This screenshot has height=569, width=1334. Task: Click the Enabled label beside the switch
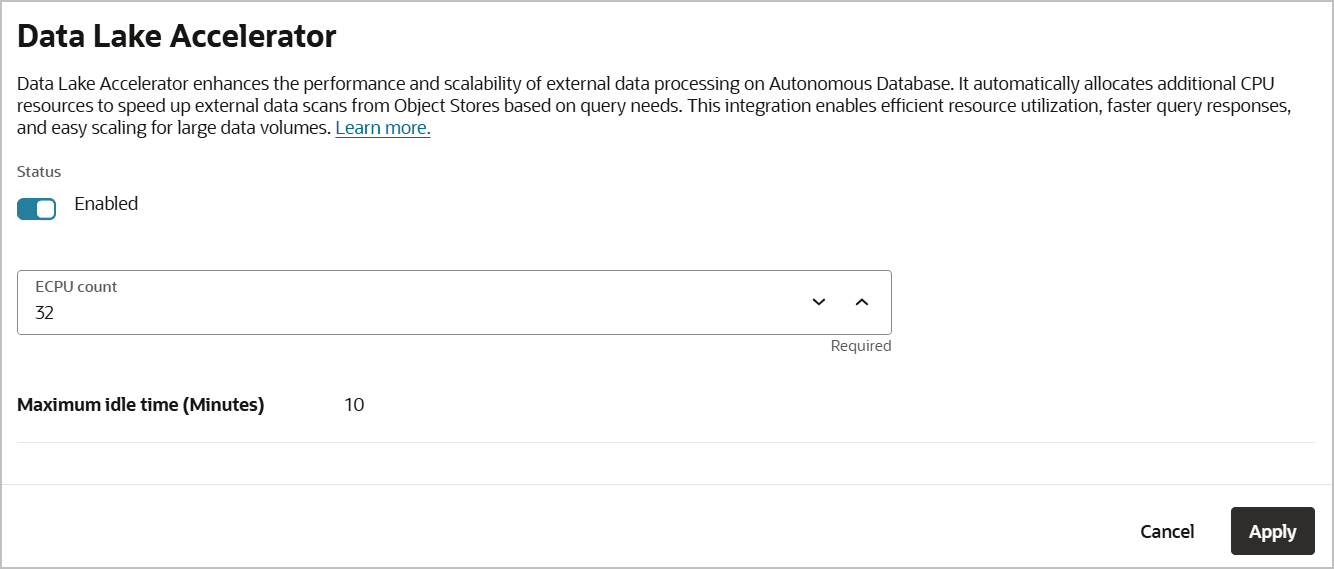point(106,204)
